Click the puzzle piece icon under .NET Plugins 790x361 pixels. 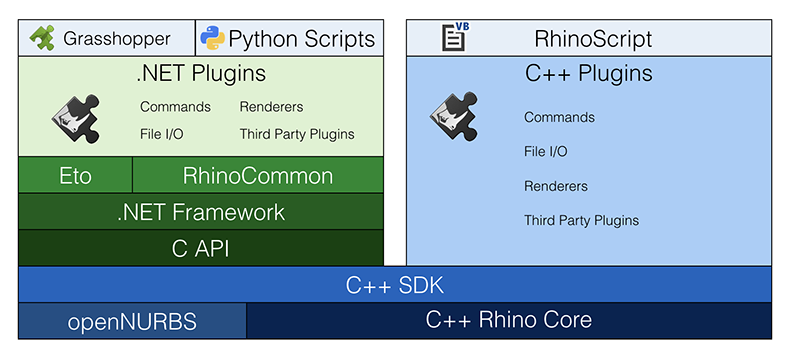[76, 119]
